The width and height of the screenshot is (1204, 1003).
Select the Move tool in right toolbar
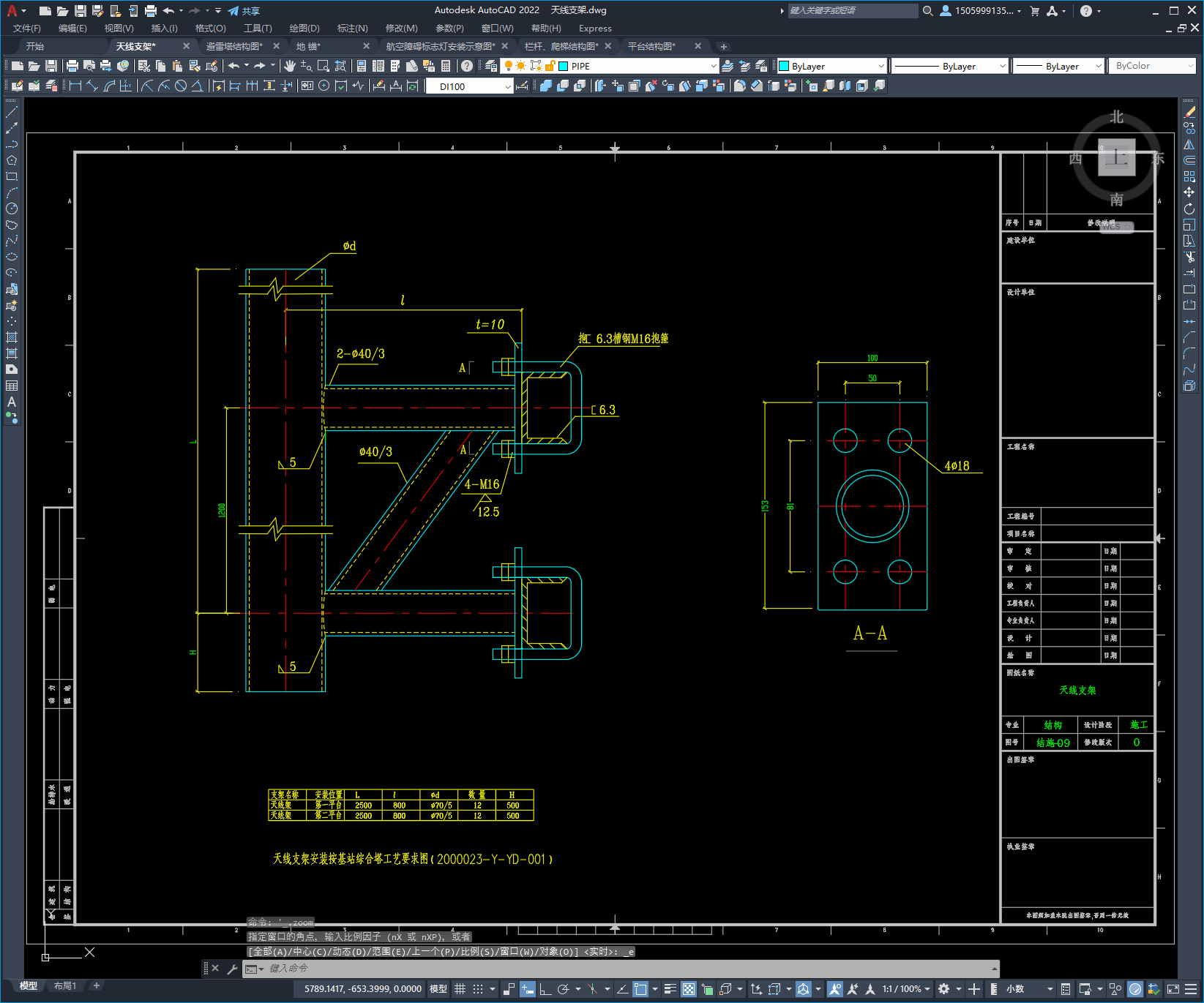tap(1189, 192)
